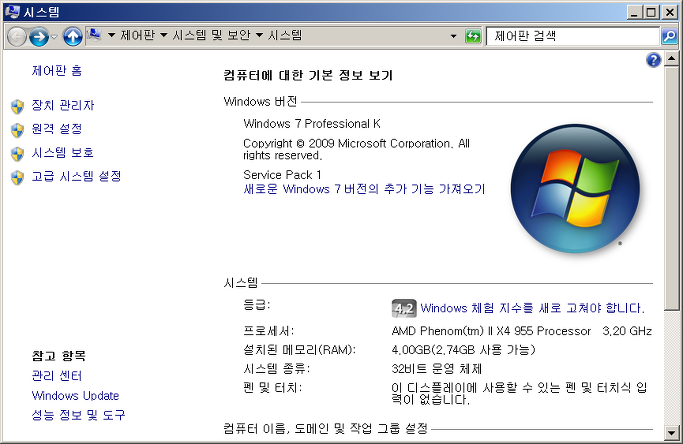Expand the dropdown arrow before 시스템 및 보안
The width and height of the screenshot is (683, 444).
(x=164, y=35)
